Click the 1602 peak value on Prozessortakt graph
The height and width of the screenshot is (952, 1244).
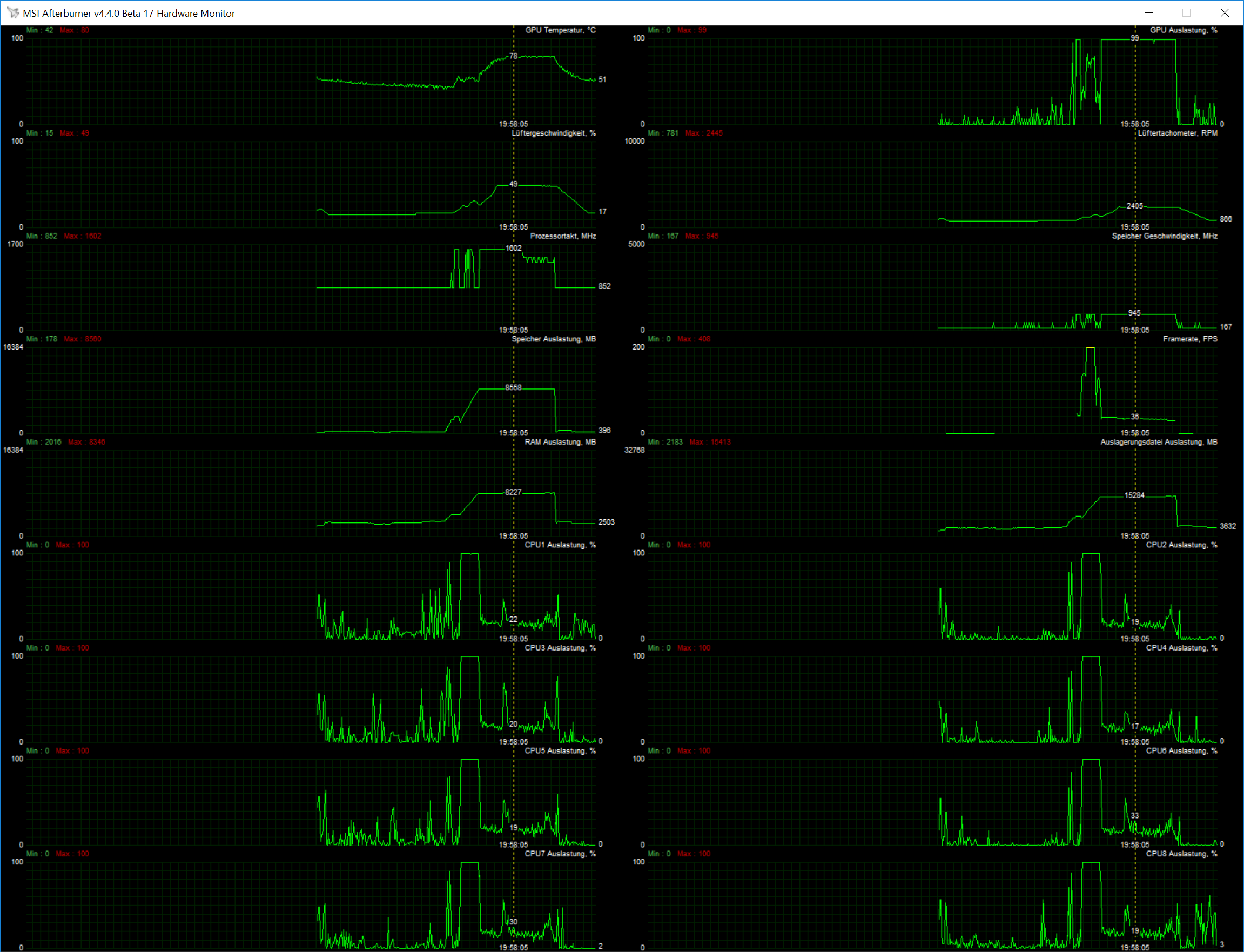pyautogui.click(x=513, y=248)
